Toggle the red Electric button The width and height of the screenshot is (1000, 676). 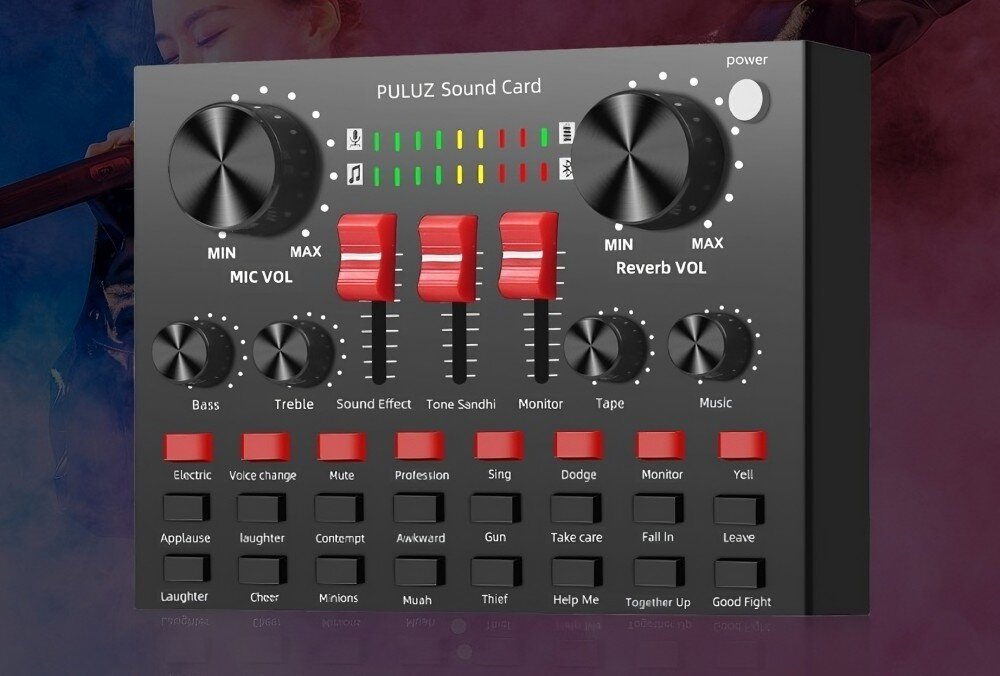[189, 447]
